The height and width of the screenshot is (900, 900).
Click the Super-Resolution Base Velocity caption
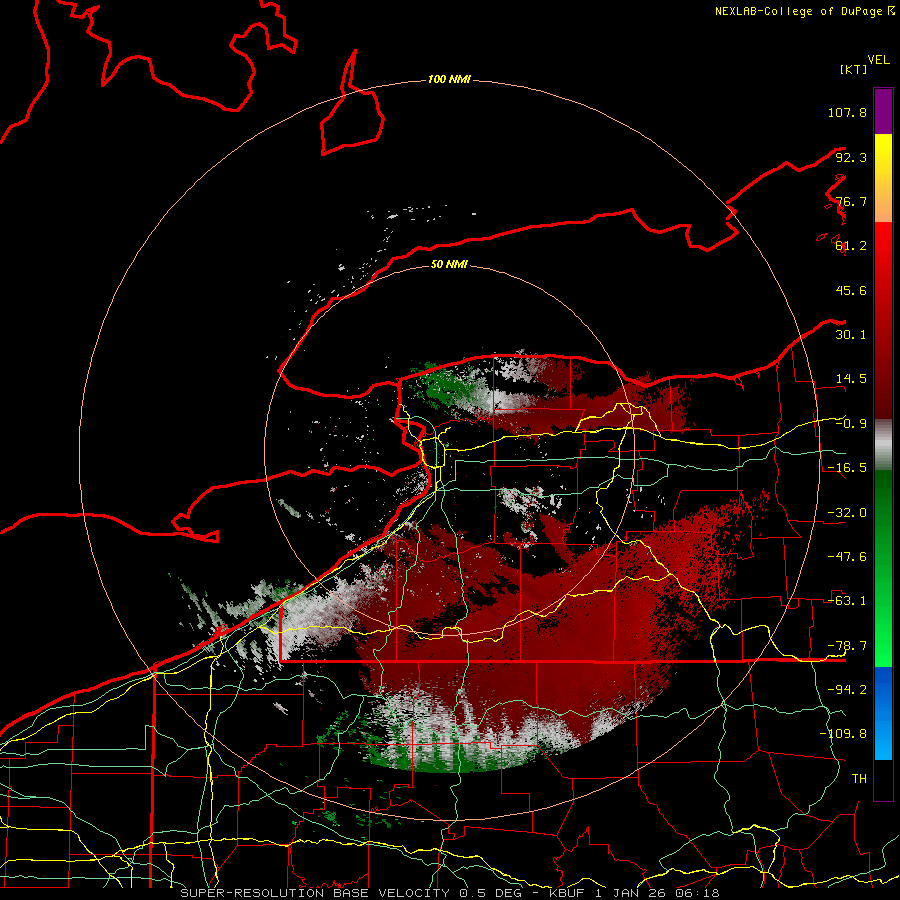point(449,893)
